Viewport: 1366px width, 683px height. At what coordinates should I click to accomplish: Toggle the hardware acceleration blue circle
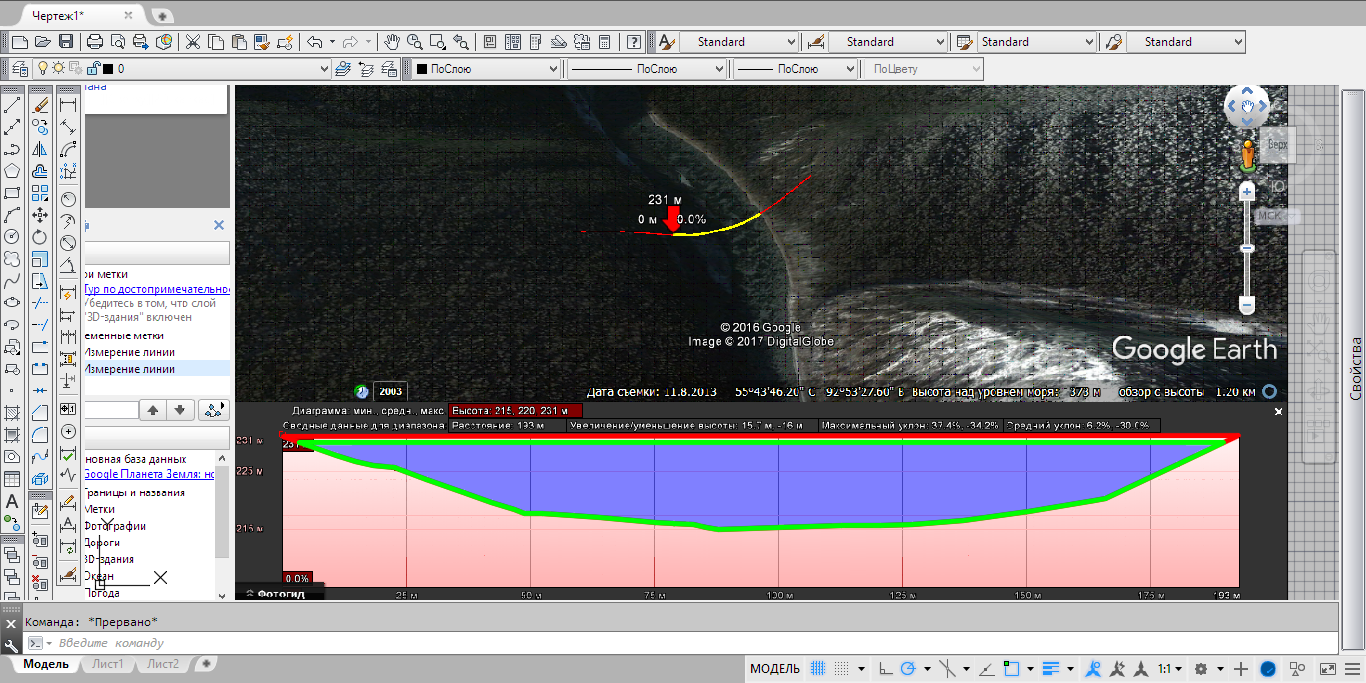pos(1268,669)
